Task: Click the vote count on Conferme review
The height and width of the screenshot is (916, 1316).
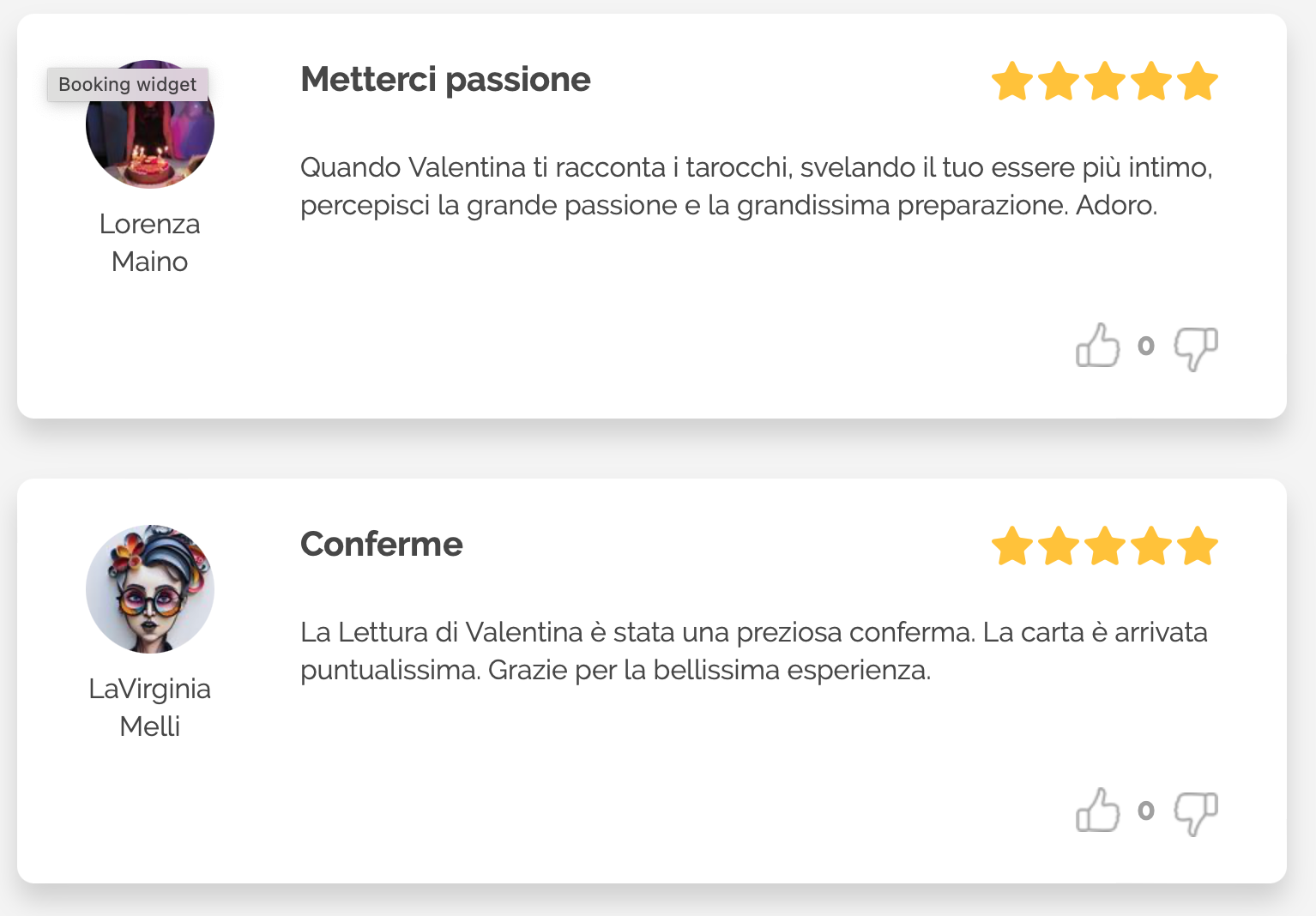Action: (x=1146, y=811)
